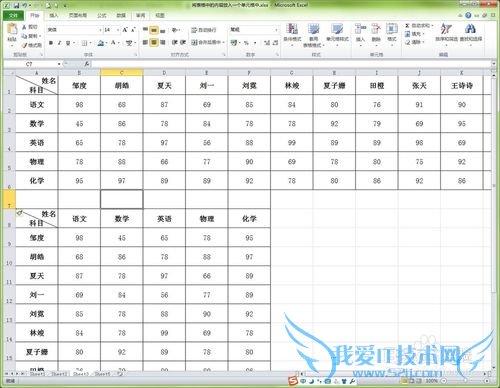Viewport: 500px width, 388px height.
Task: Open the borders dropdown arrow
Action: tap(90, 43)
